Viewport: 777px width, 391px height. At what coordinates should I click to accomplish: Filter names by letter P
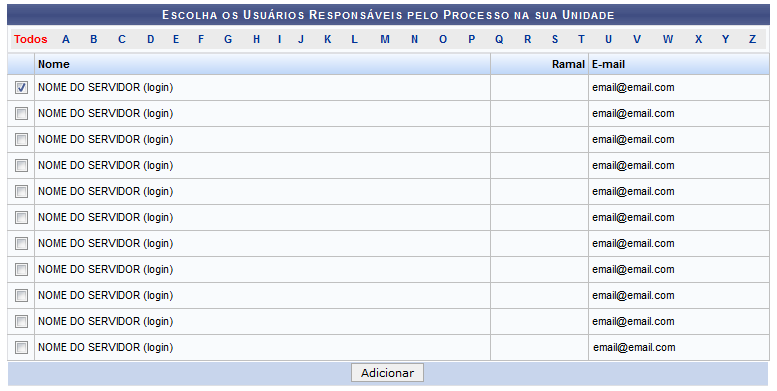tap(471, 39)
